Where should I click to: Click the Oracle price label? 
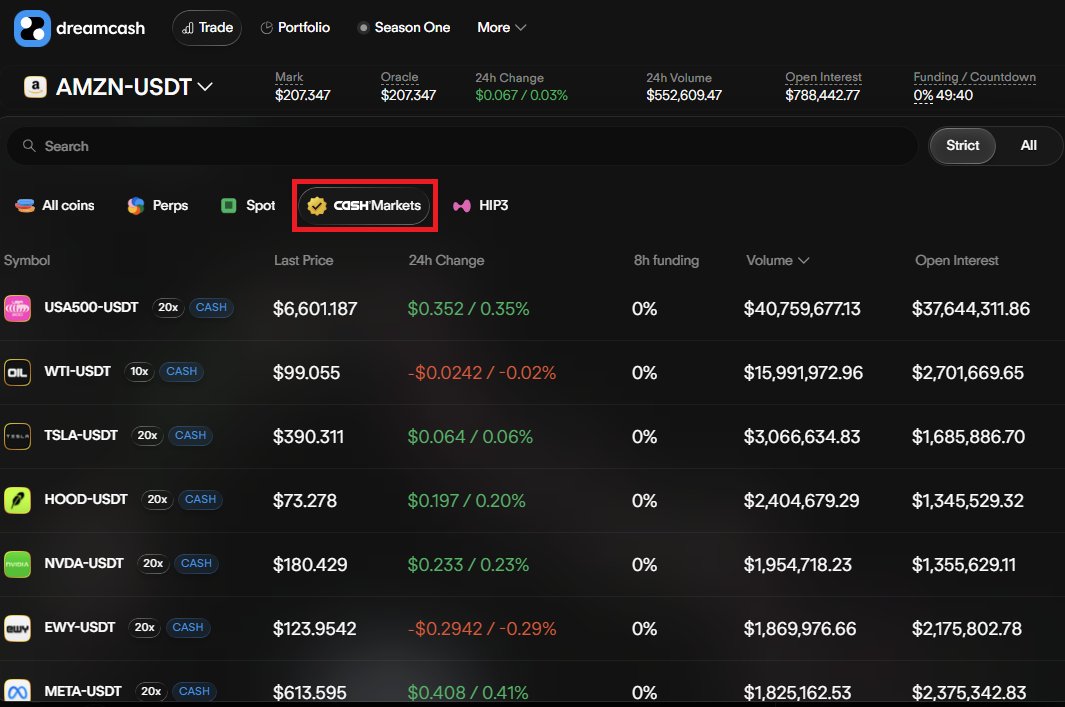(x=399, y=77)
